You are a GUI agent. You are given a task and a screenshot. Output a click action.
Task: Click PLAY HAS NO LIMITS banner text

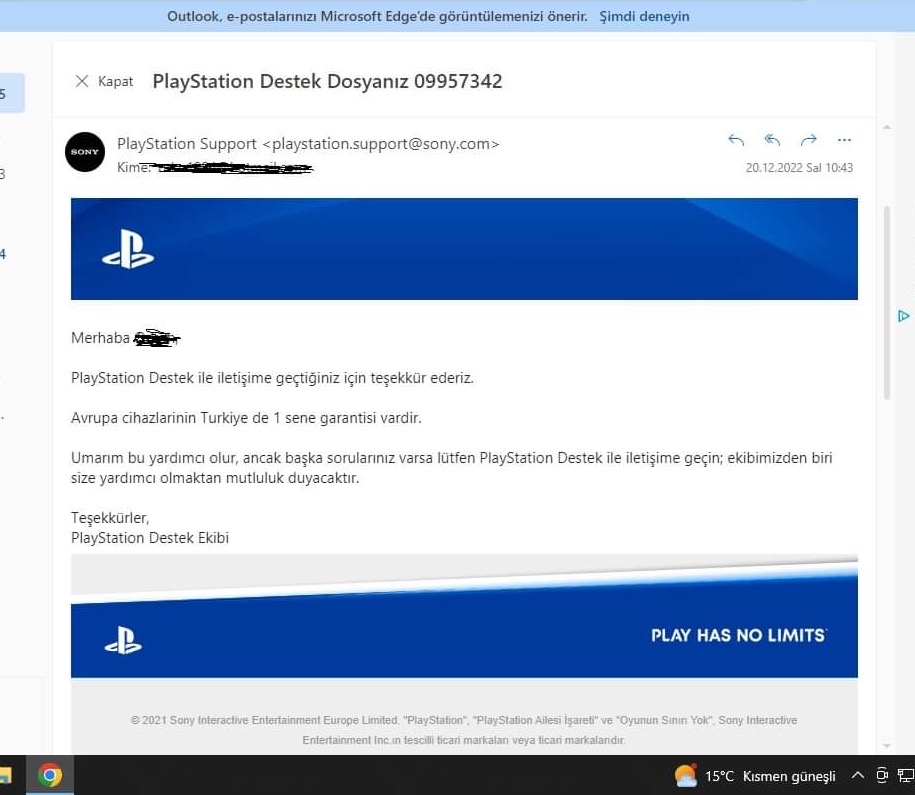pyautogui.click(x=739, y=635)
